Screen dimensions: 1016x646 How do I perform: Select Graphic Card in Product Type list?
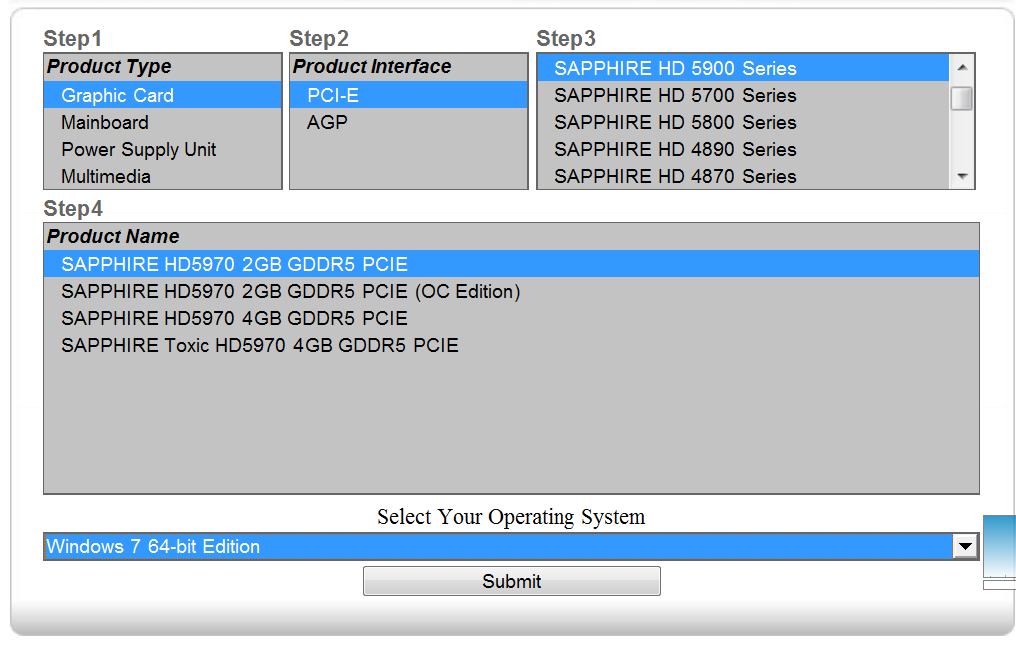click(163, 95)
